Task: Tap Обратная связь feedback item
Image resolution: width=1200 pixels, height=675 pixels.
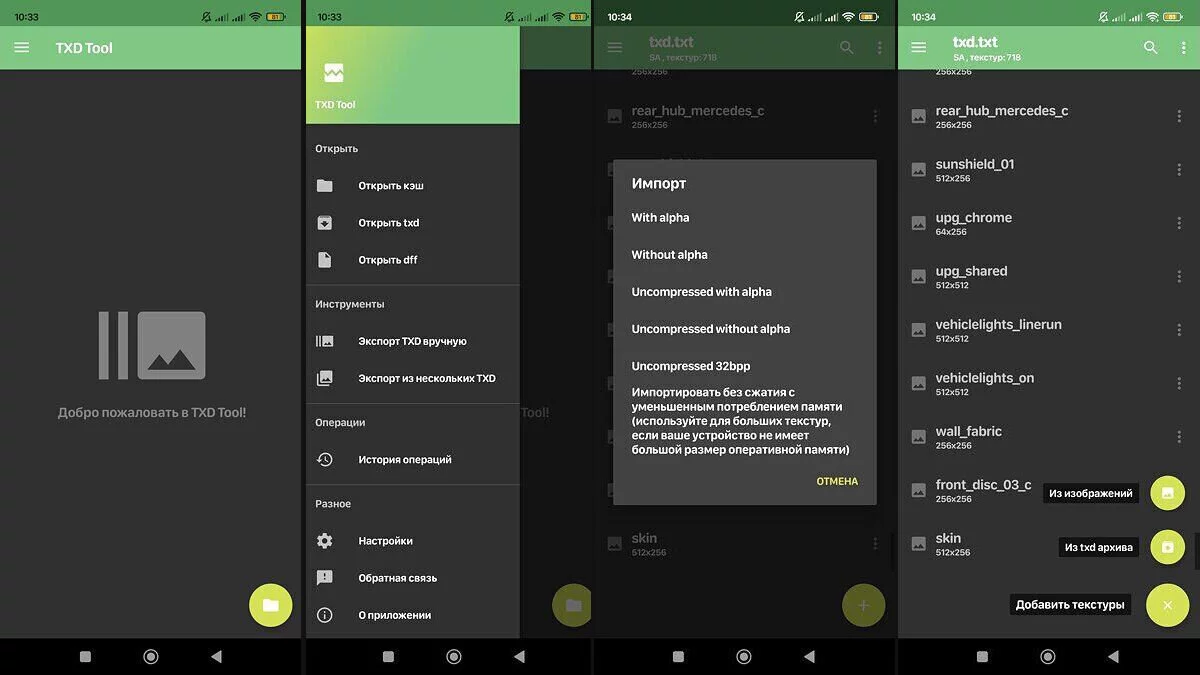Action: tap(397, 578)
